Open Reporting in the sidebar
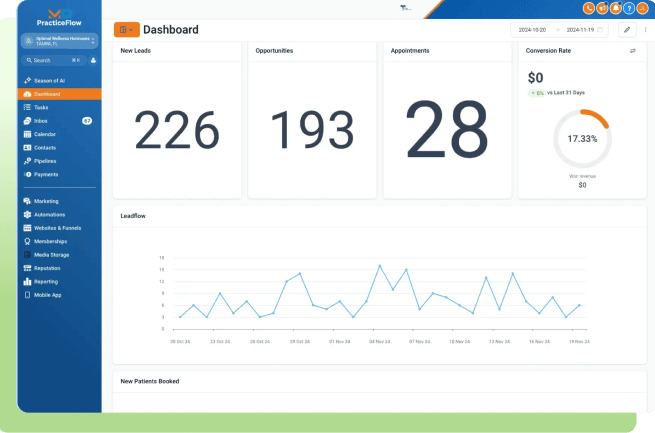Viewport: 655px width, 433px height. pos(59,281)
